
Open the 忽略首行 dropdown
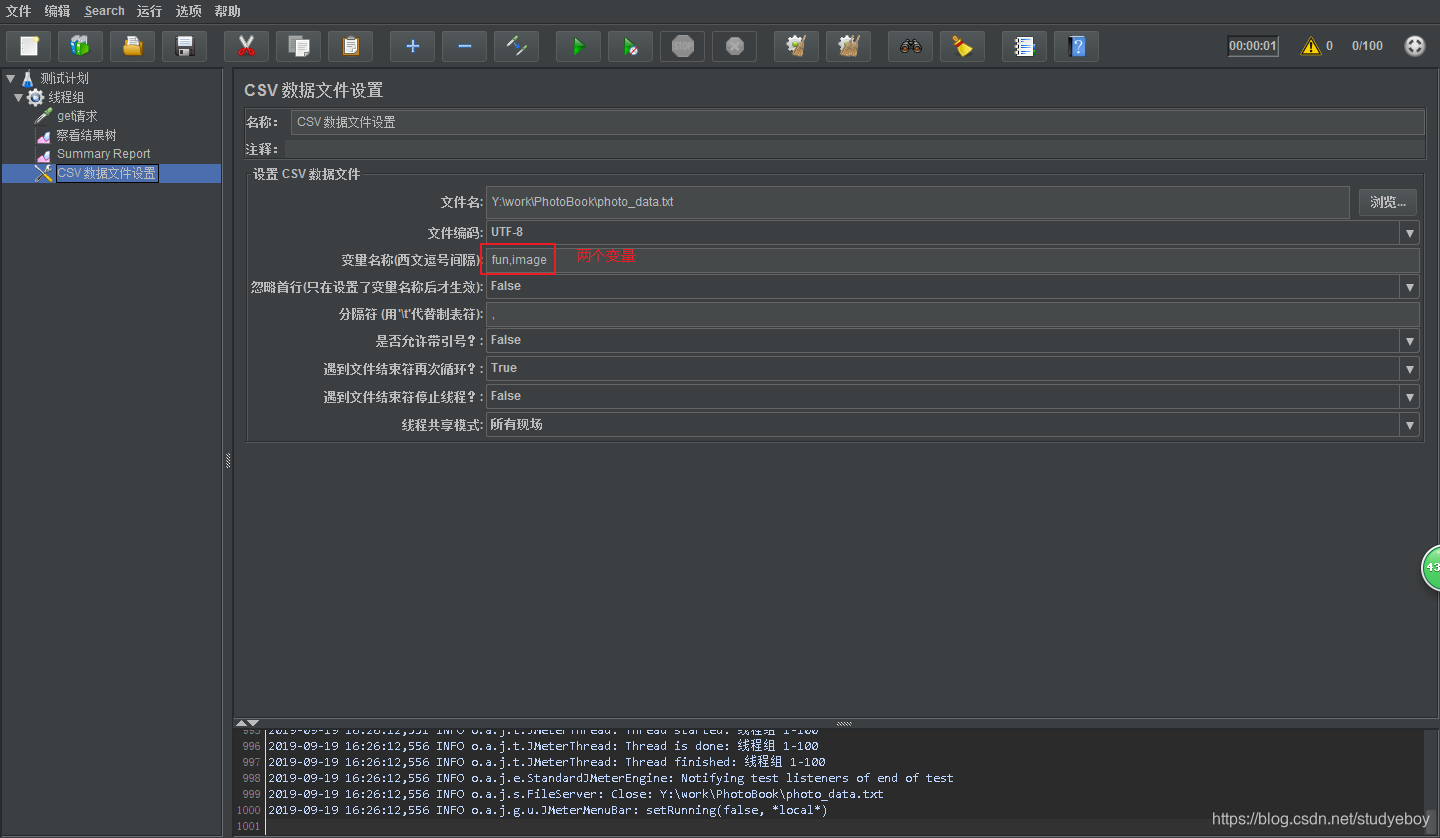[1410, 287]
